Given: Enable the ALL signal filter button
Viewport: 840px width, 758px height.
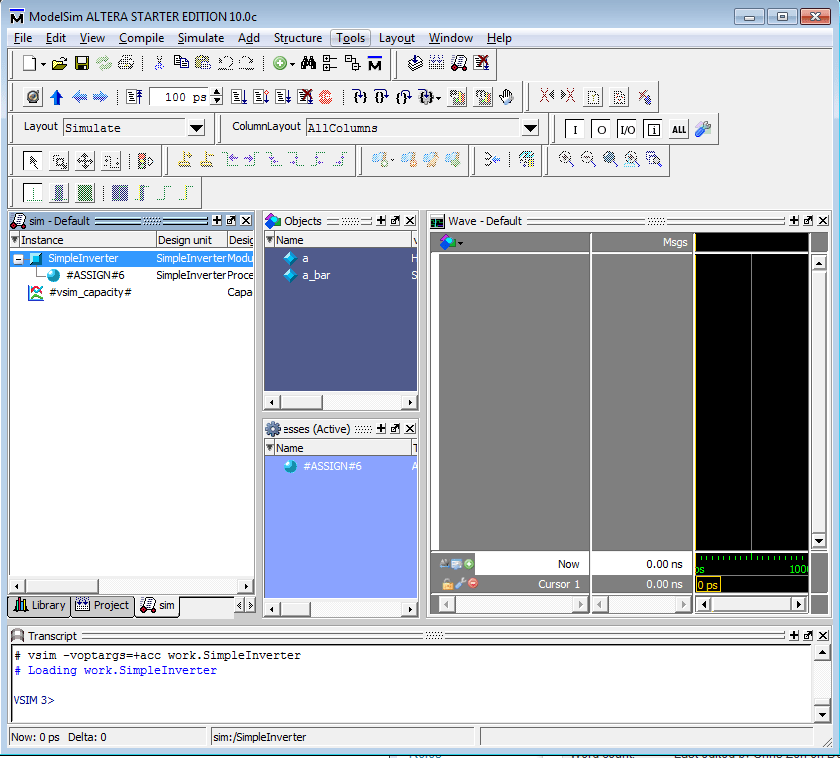Looking at the screenshot, I should coord(678,129).
